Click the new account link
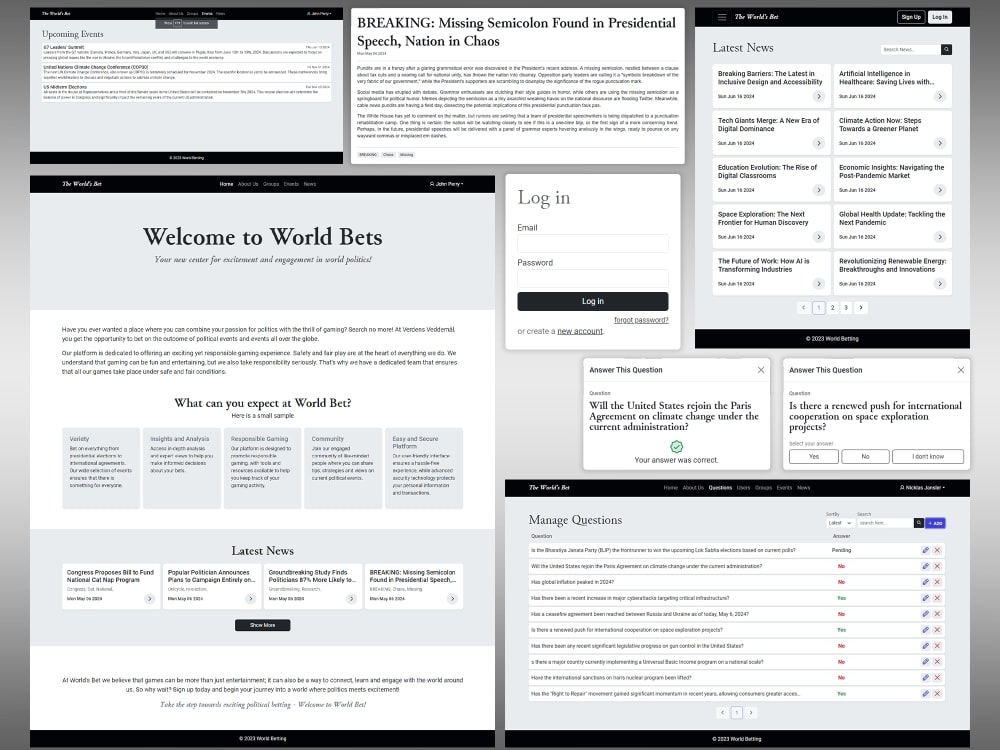 point(580,331)
